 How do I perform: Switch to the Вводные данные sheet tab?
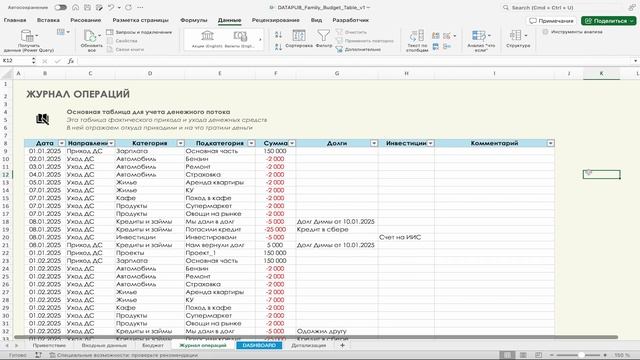coord(104,345)
